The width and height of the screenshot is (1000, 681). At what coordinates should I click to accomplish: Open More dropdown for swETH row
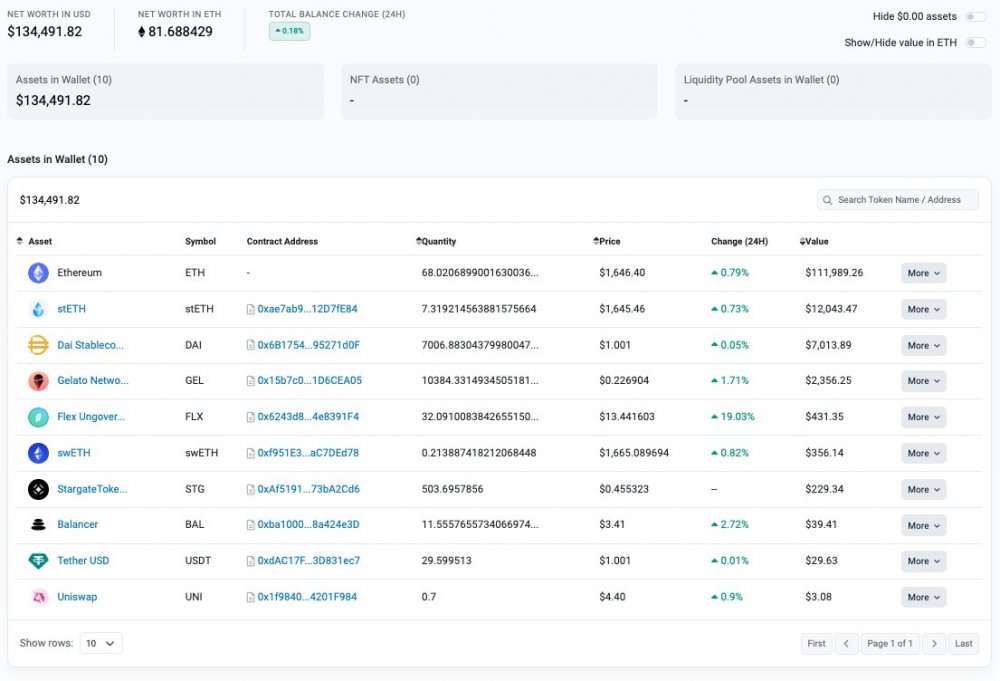coord(923,453)
